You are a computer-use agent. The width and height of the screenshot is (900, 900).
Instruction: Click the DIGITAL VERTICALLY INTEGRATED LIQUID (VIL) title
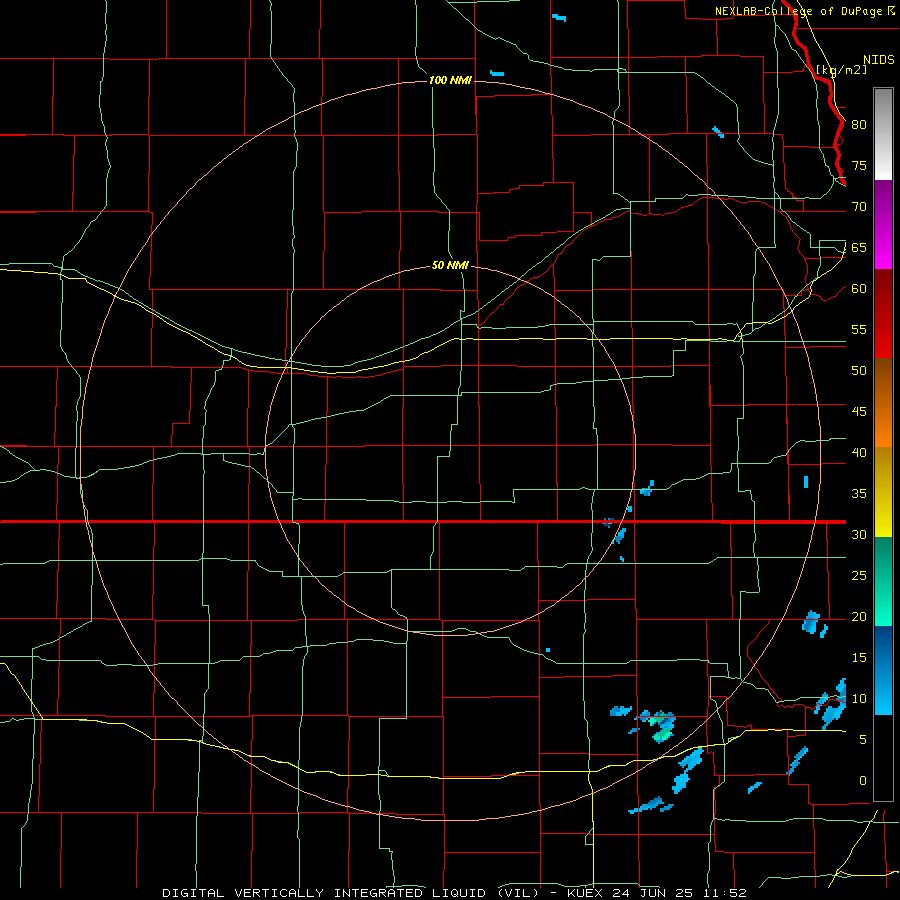click(350, 893)
